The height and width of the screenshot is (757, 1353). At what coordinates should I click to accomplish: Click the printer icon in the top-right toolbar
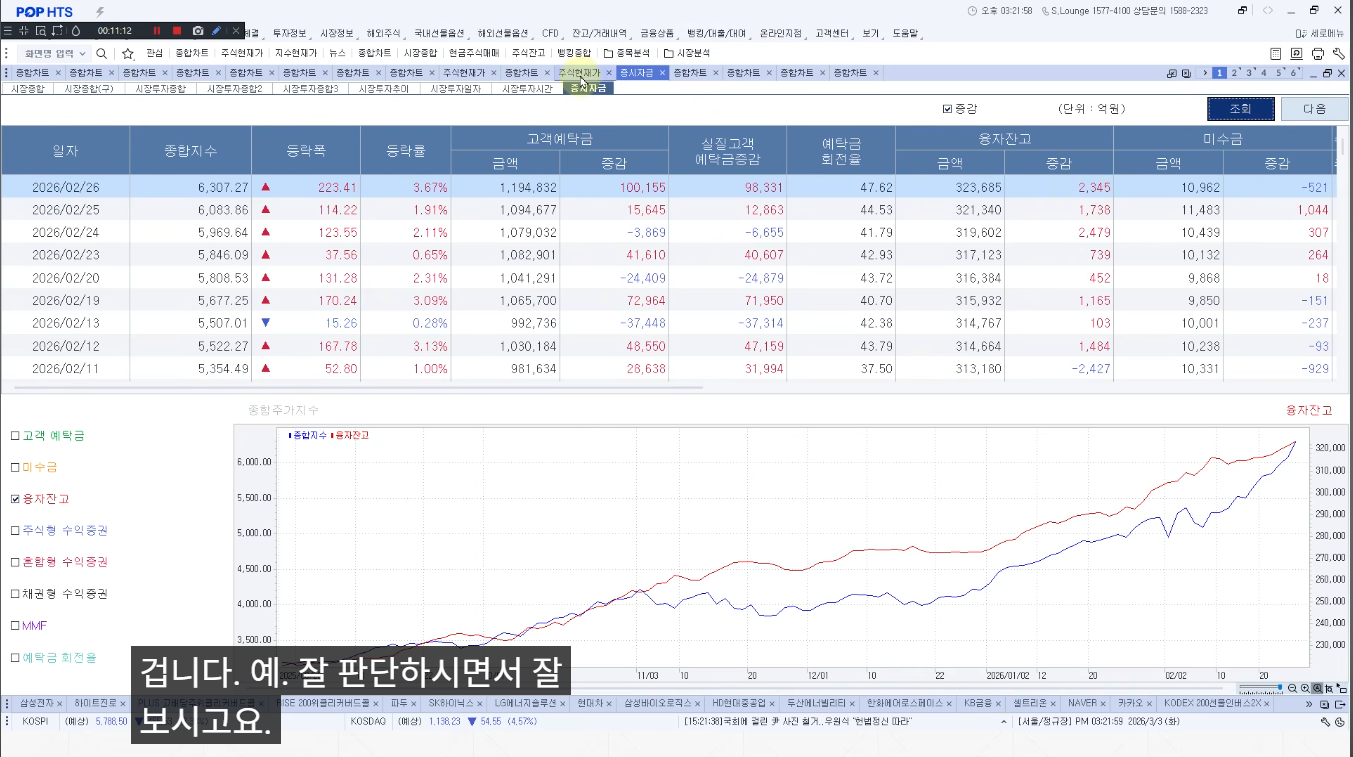point(1318,53)
